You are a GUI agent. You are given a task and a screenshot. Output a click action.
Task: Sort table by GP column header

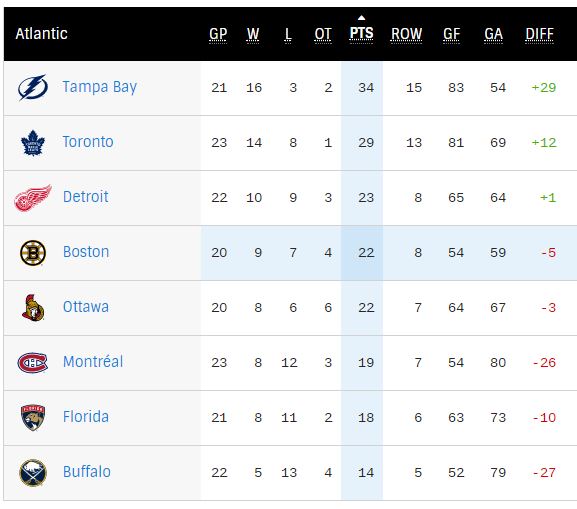pyautogui.click(x=218, y=34)
